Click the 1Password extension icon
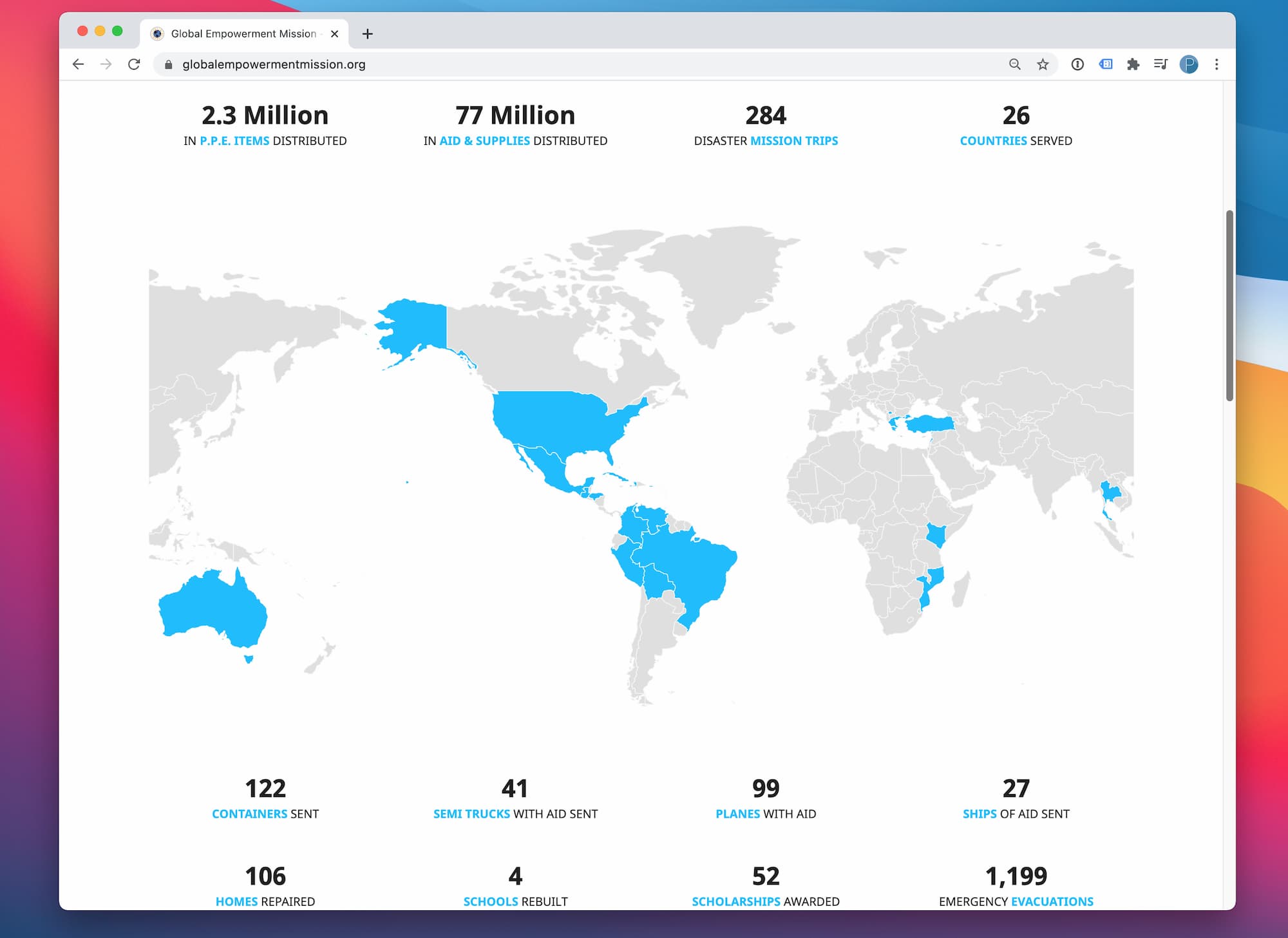This screenshot has width=1288, height=938. click(x=1077, y=64)
